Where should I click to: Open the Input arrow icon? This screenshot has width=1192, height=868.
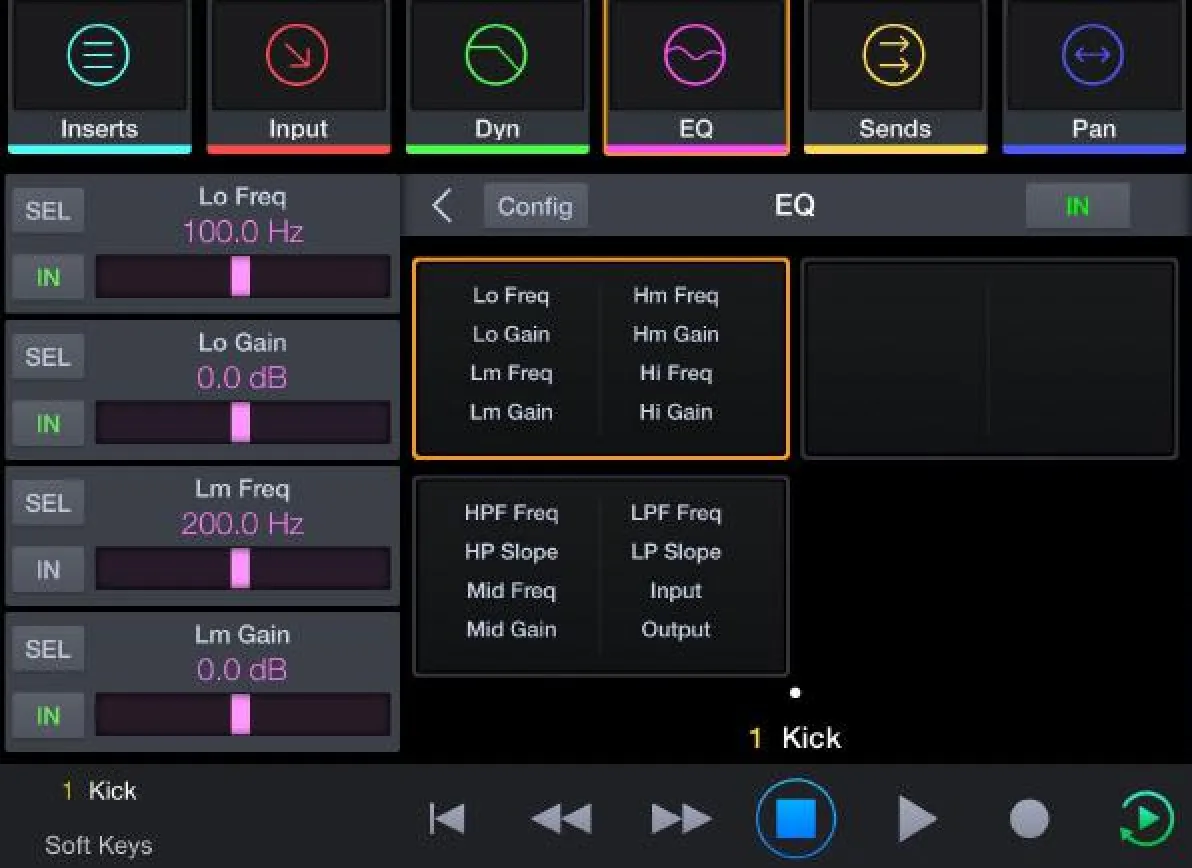point(297,55)
